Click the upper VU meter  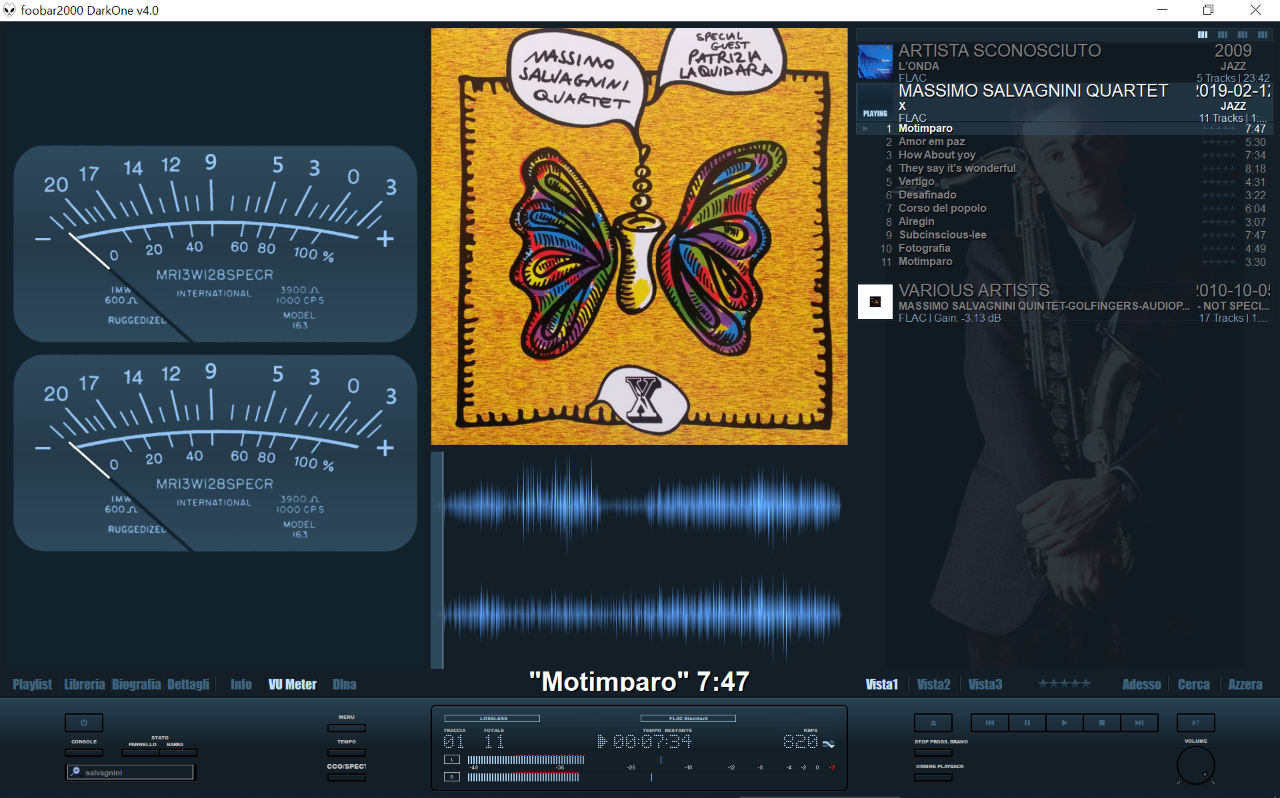(x=215, y=244)
